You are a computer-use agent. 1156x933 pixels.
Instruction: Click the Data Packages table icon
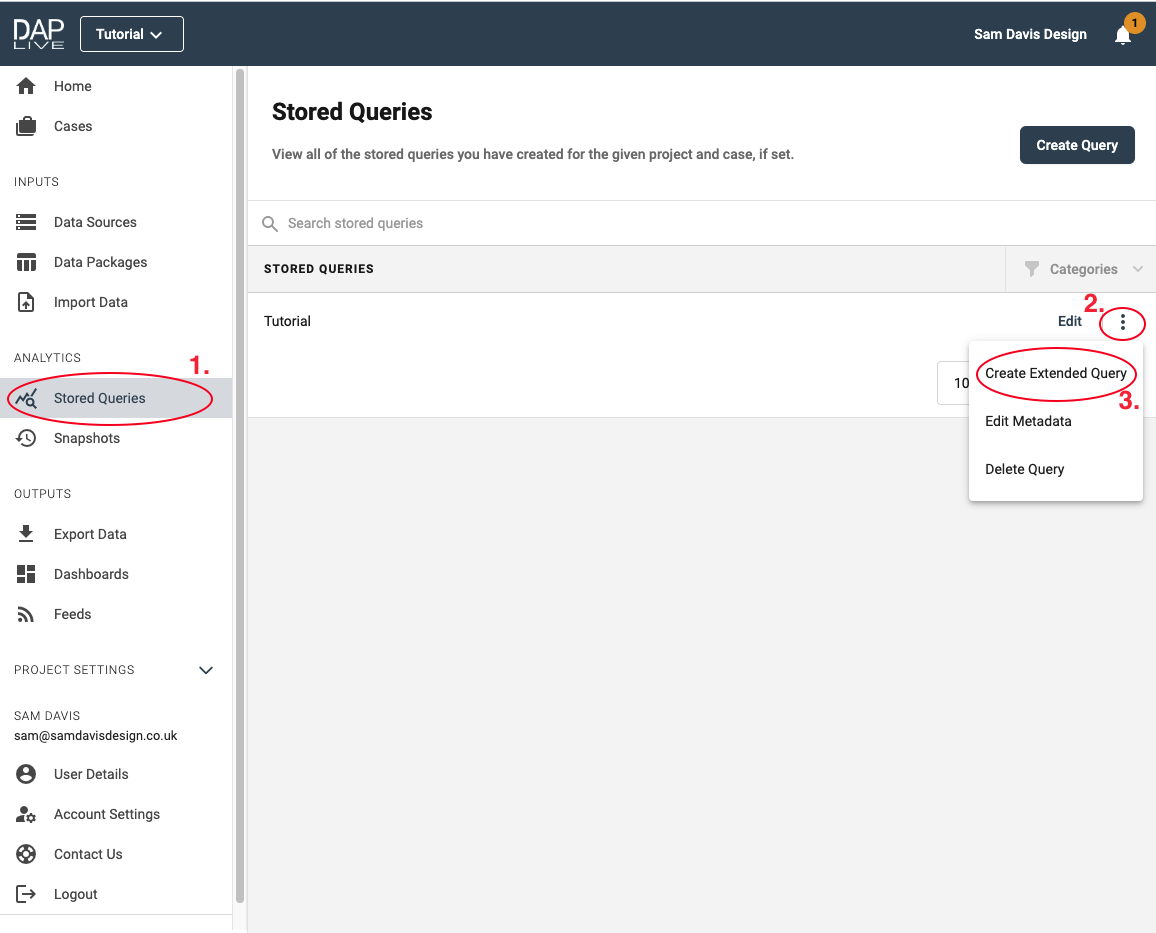coord(26,262)
